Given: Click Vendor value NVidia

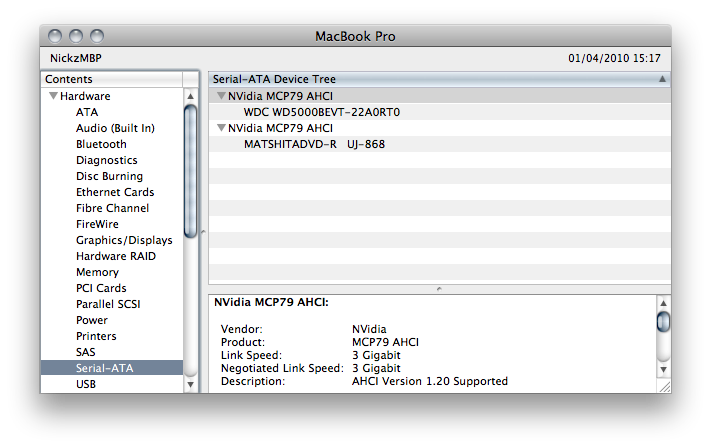Looking at the screenshot, I should [x=369, y=329].
